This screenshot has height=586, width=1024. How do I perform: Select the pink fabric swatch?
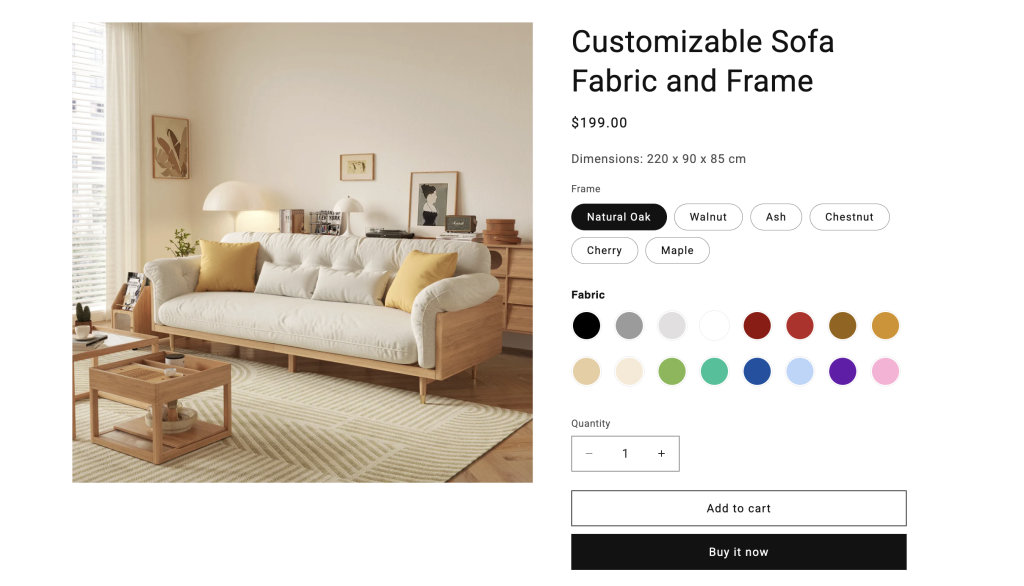click(x=886, y=372)
